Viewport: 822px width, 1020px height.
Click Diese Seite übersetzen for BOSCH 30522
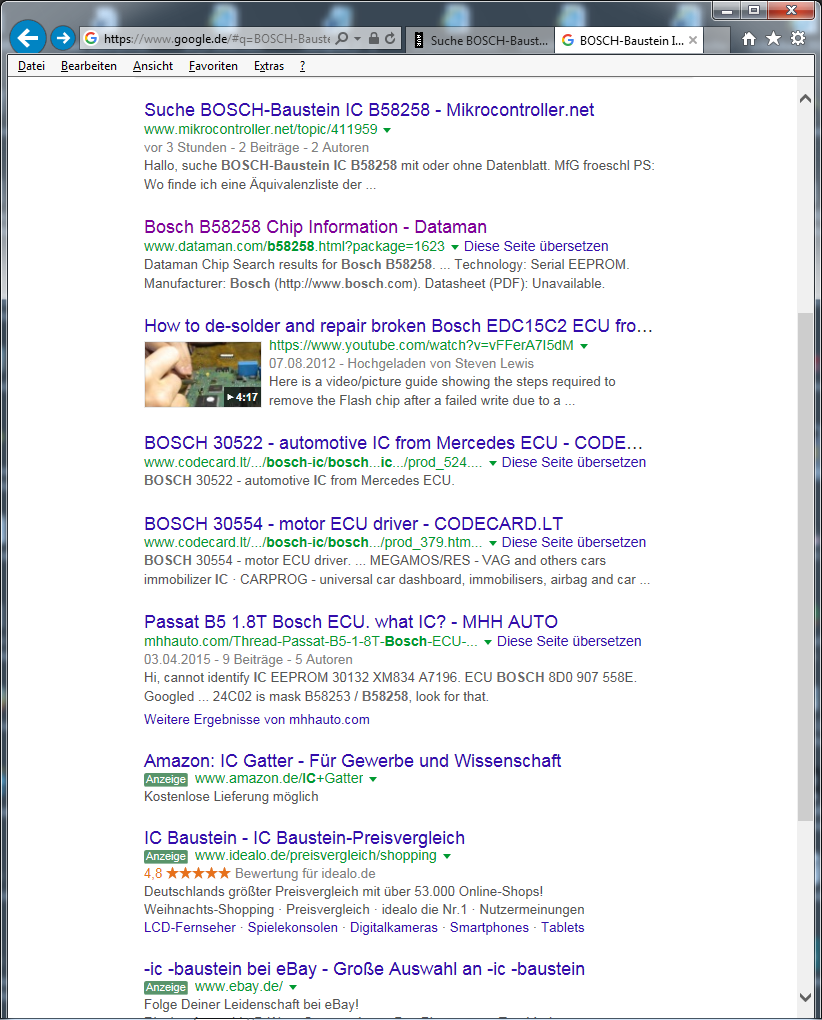click(x=574, y=463)
